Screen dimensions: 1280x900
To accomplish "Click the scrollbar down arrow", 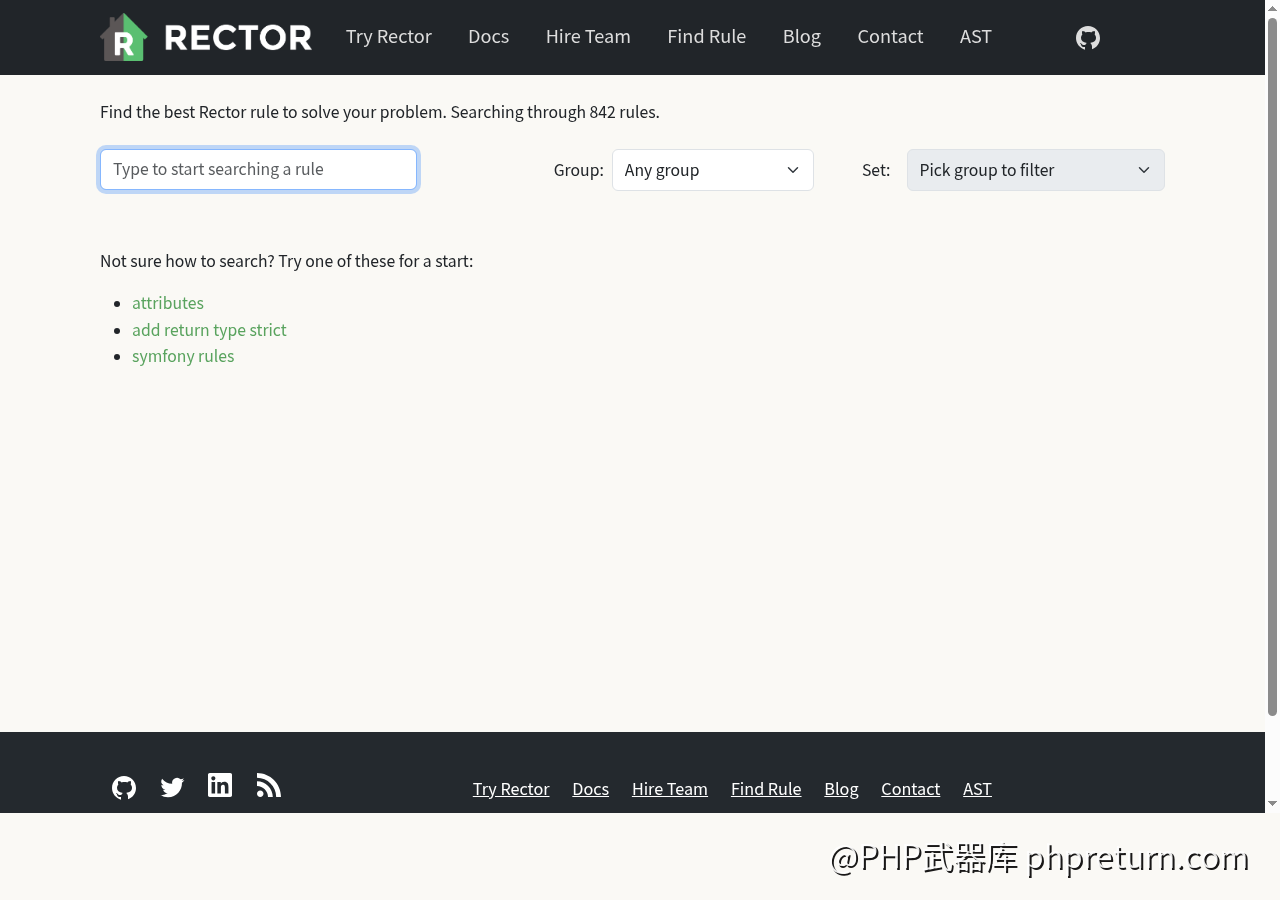I will click(x=1272, y=804).
